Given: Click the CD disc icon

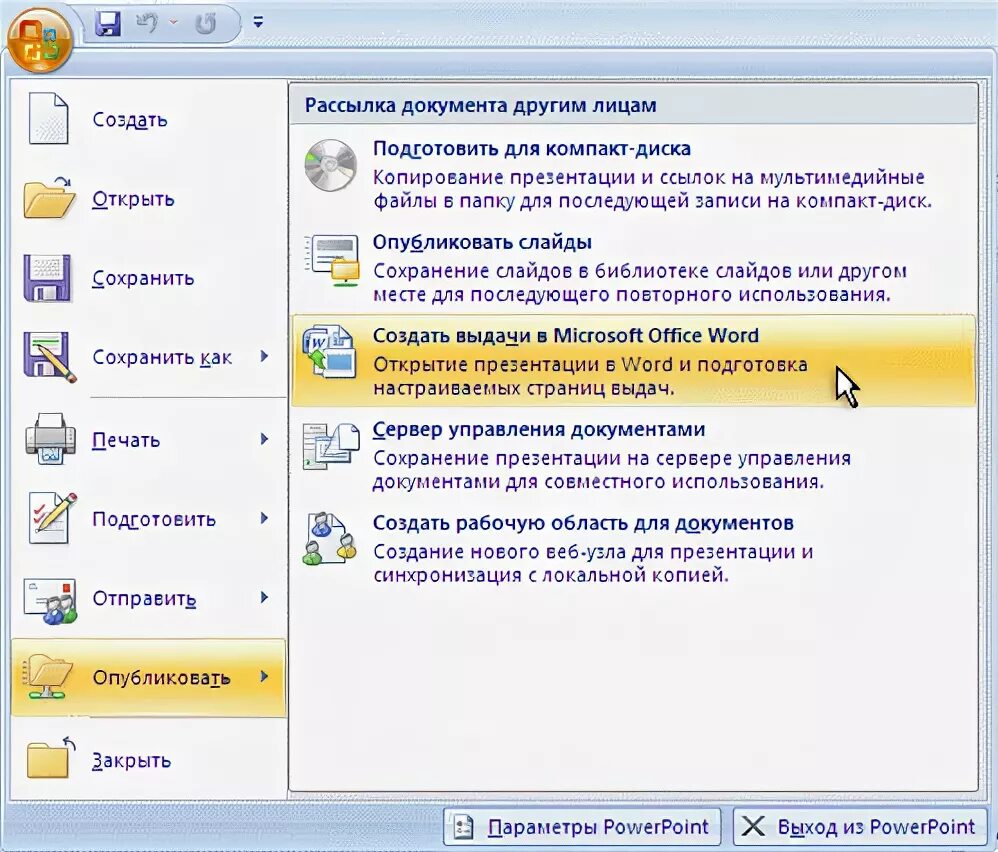Looking at the screenshot, I should 330,165.
